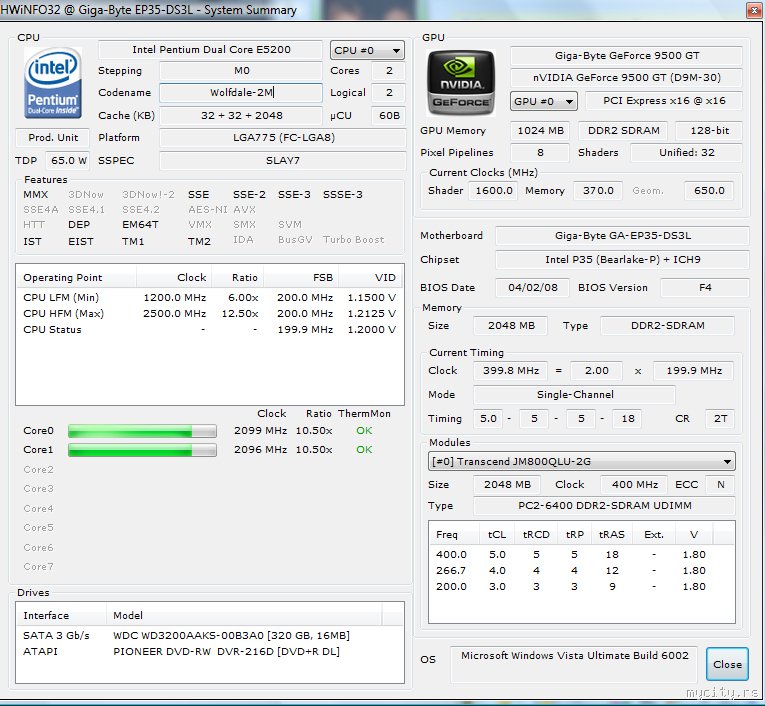This screenshot has height=706, width=765.
Task: Click the Wolfdale-2M codename field
Action: click(241, 92)
